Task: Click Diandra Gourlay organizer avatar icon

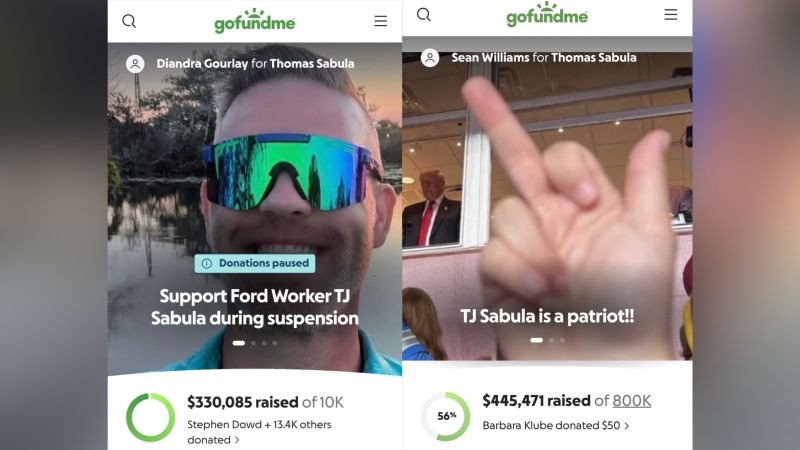Action: tap(135, 64)
